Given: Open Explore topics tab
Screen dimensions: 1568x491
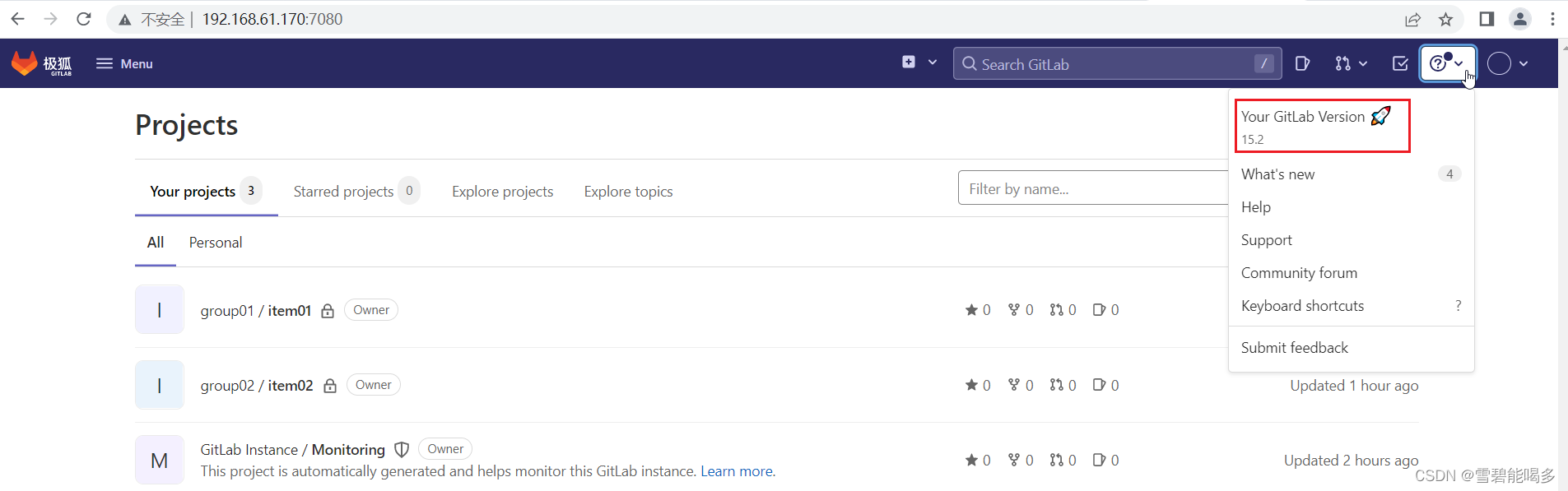Looking at the screenshot, I should (628, 192).
